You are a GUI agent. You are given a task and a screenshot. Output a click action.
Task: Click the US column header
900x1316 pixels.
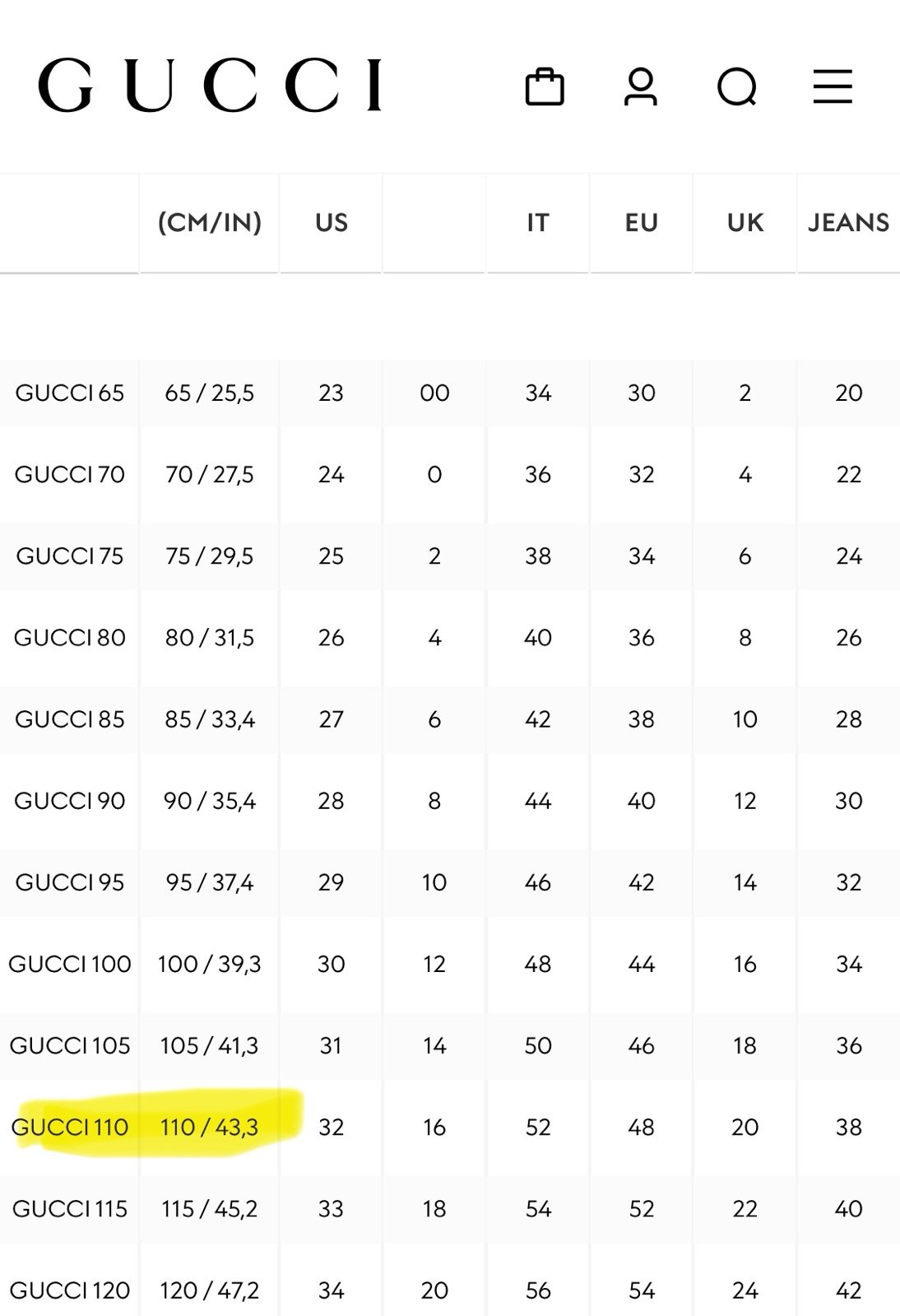pyautogui.click(x=331, y=222)
